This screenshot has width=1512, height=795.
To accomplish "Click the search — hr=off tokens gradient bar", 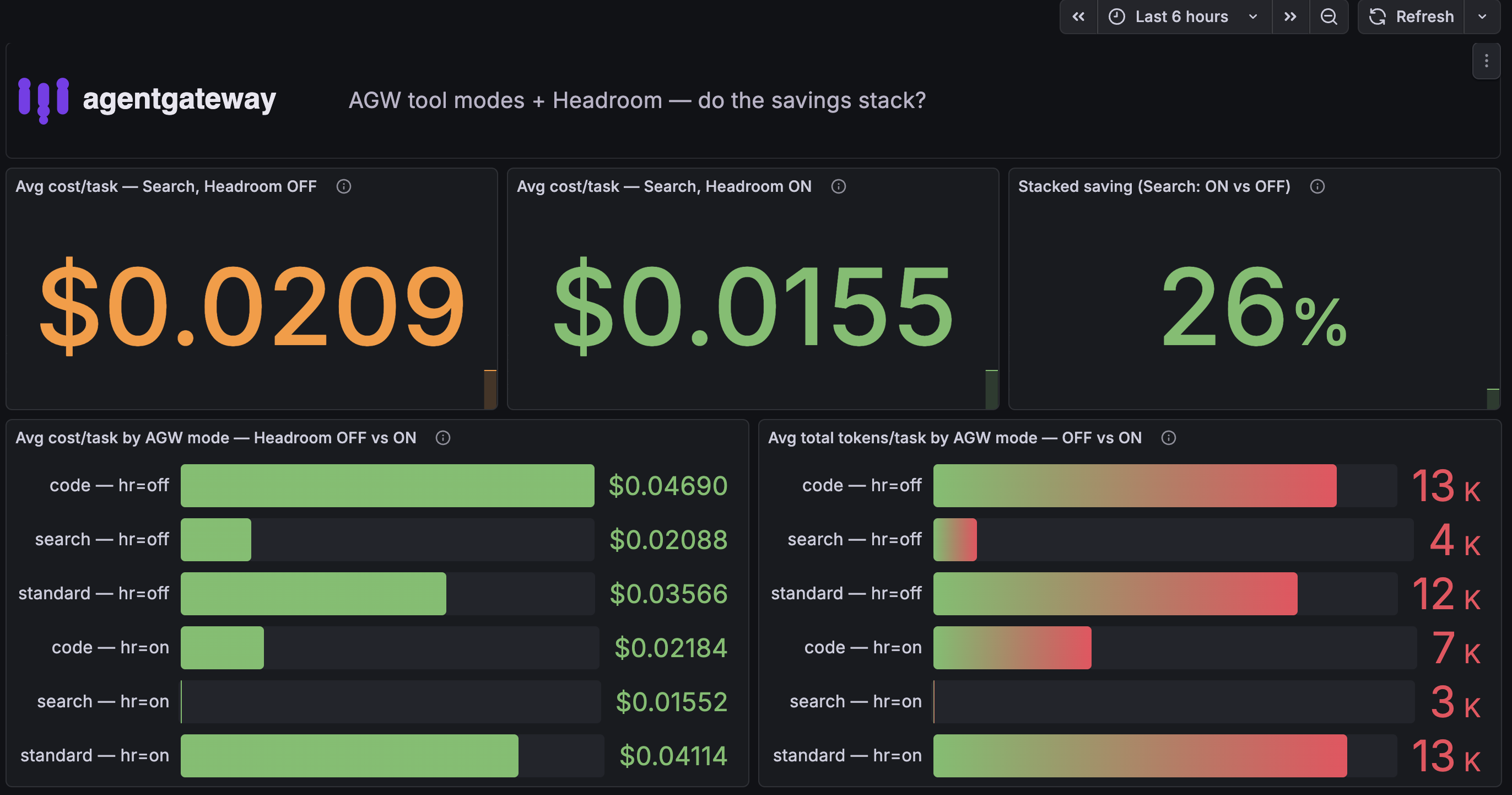I will (955, 540).
